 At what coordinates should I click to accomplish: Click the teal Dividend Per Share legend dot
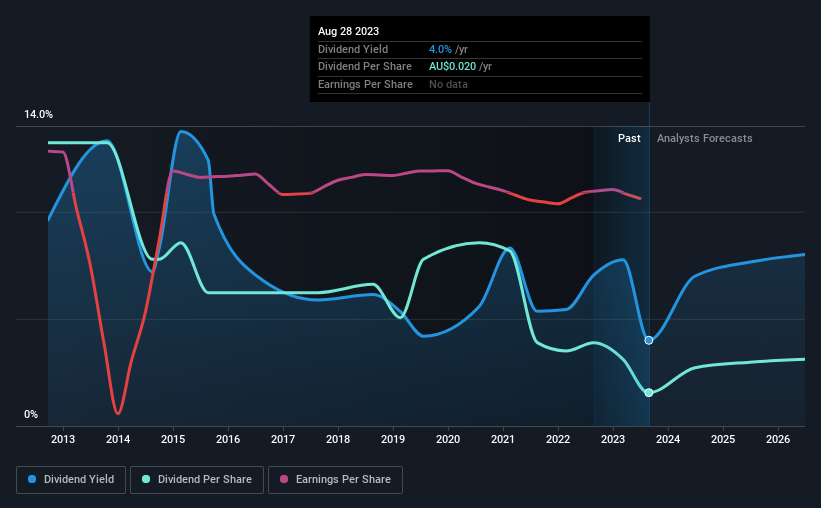146,479
